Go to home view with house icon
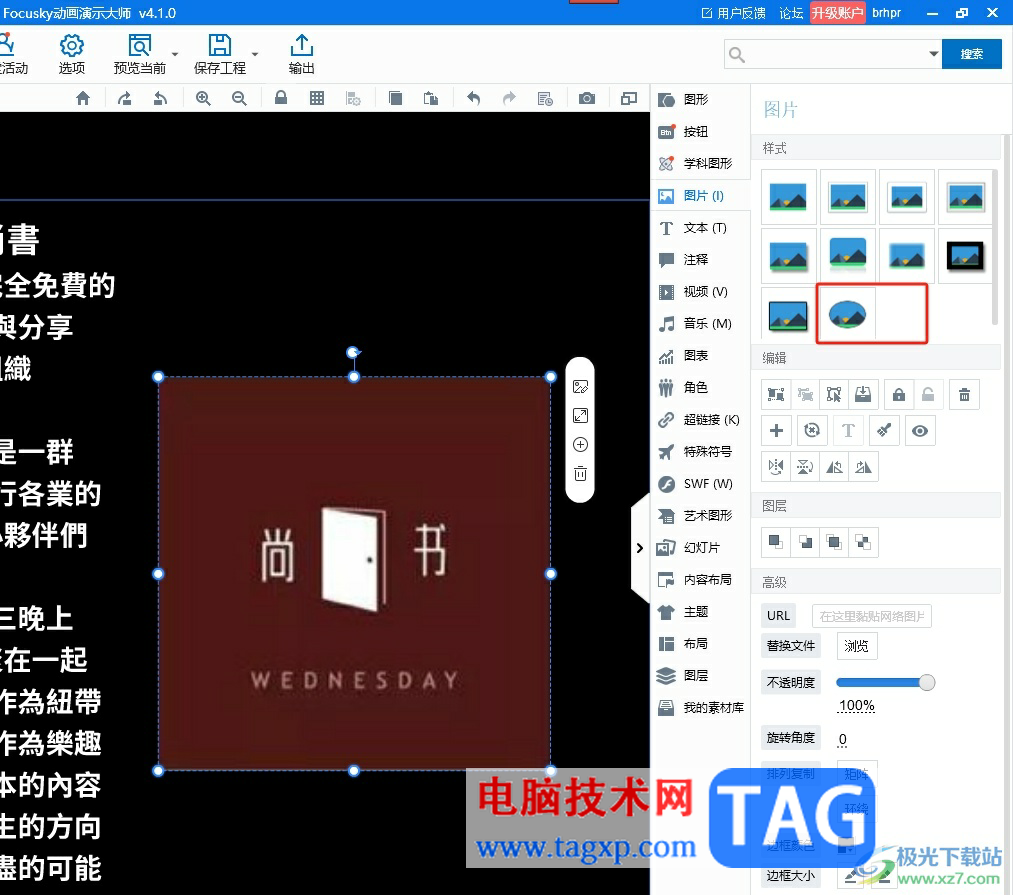The width and height of the screenshot is (1013, 895). coord(83,98)
